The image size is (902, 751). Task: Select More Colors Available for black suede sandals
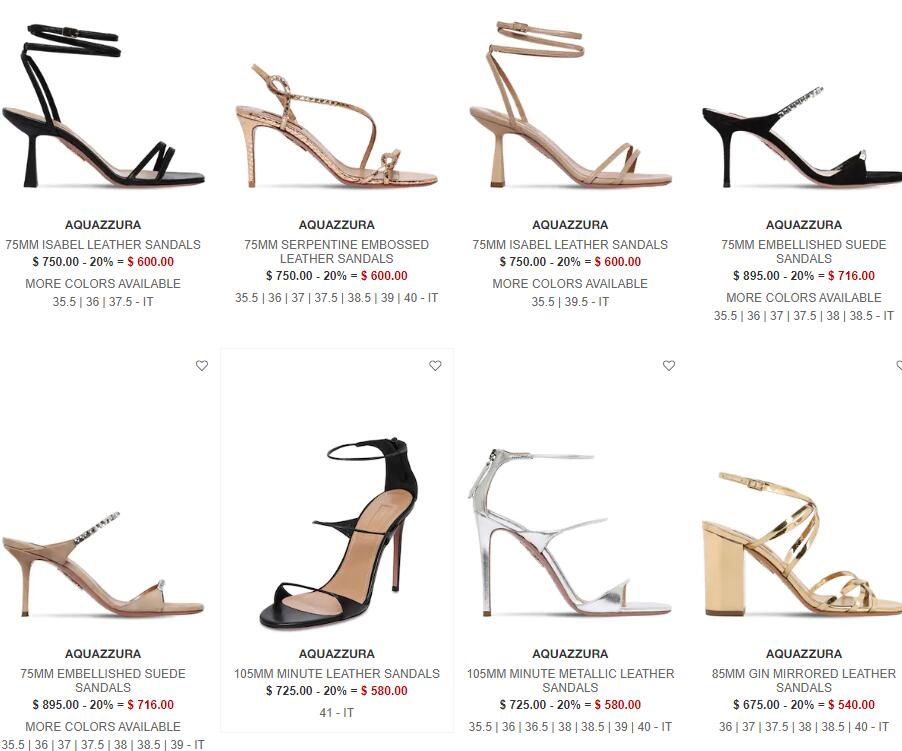(x=804, y=297)
